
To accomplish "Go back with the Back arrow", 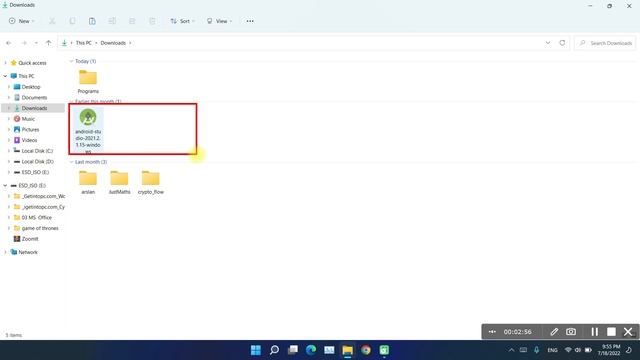I will tap(9, 43).
